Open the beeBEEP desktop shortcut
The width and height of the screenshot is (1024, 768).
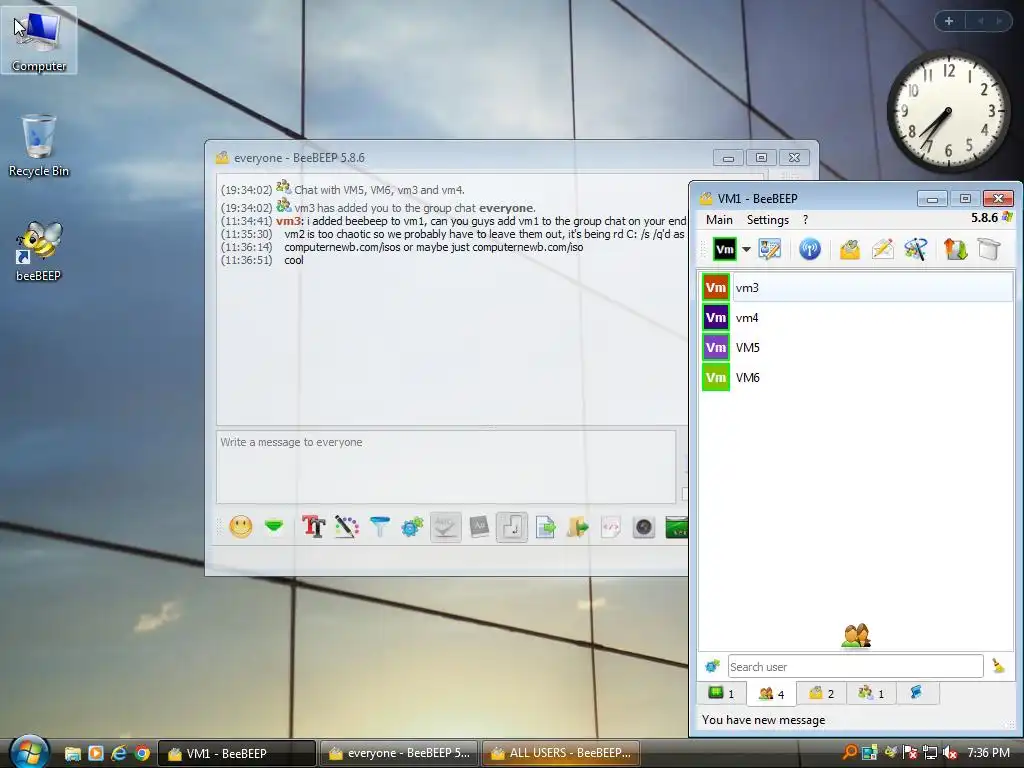click(x=39, y=251)
